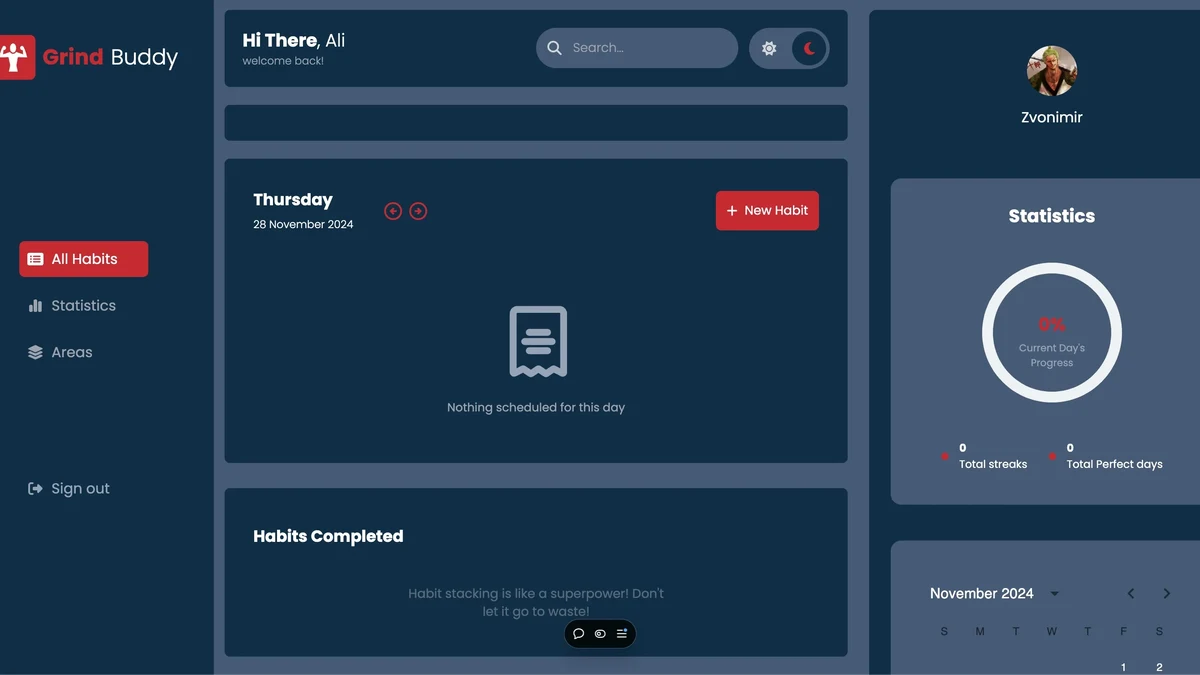
Task: Switch to dark mode via moon icon
Action: click(x=809, y=48)
